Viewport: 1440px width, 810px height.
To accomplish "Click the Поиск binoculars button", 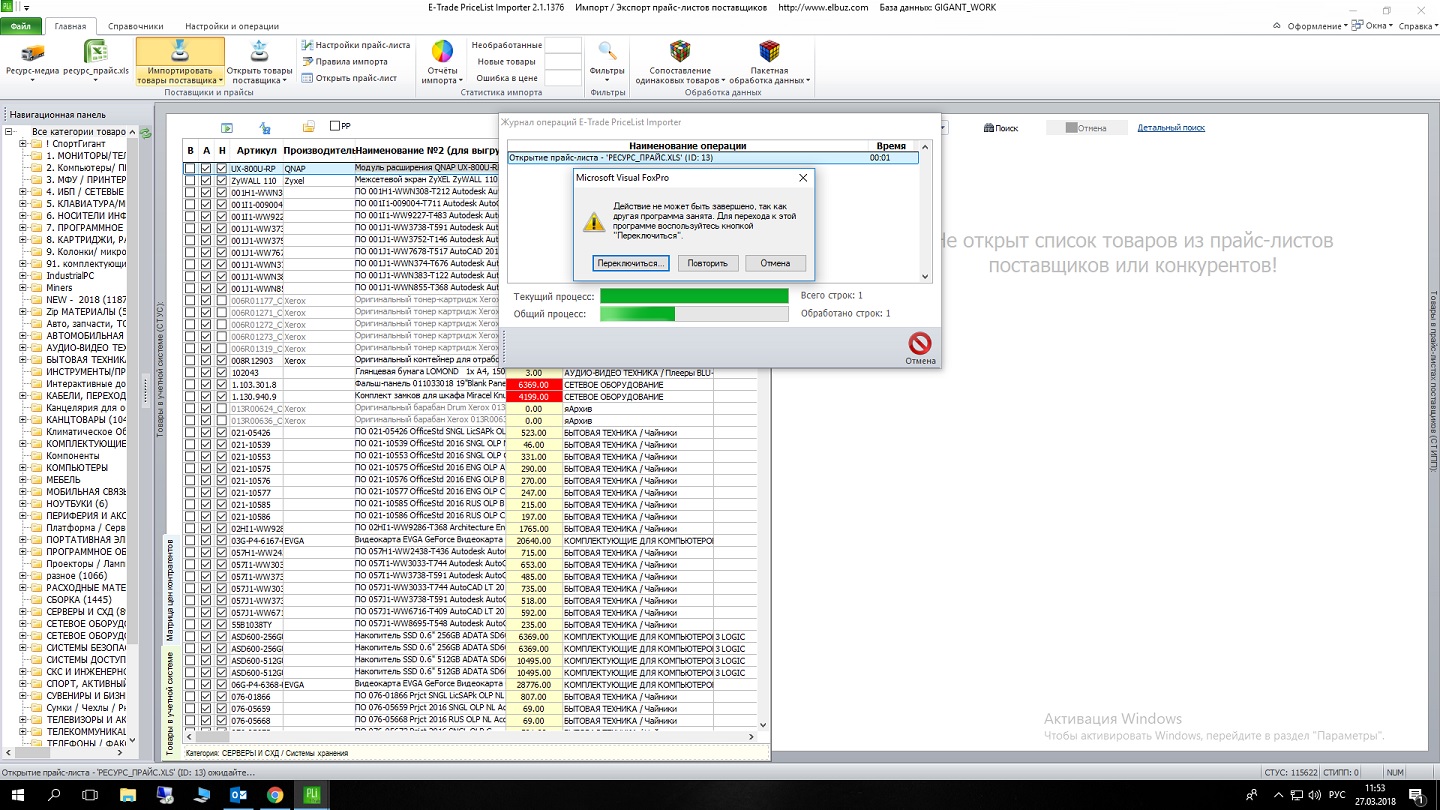I will (x=1000, y=128).
